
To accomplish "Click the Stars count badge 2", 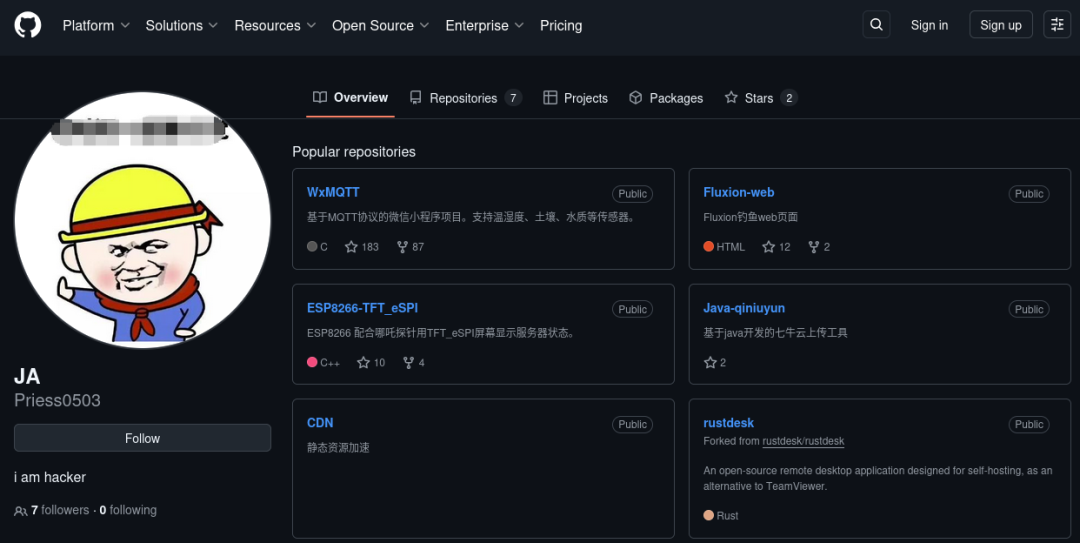I will coord(789,98).
